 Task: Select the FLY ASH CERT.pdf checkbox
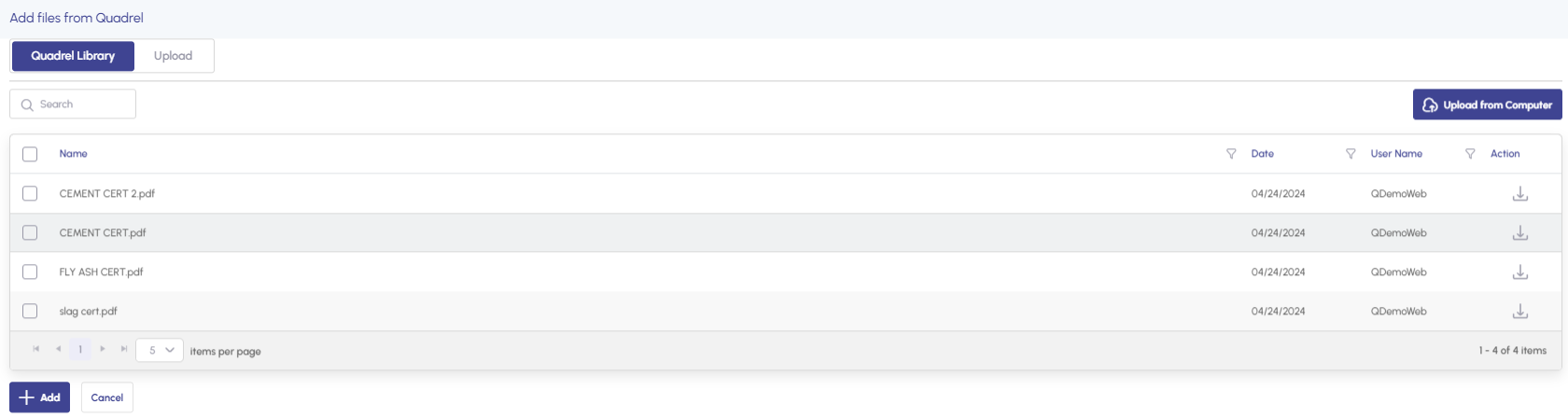30,272
